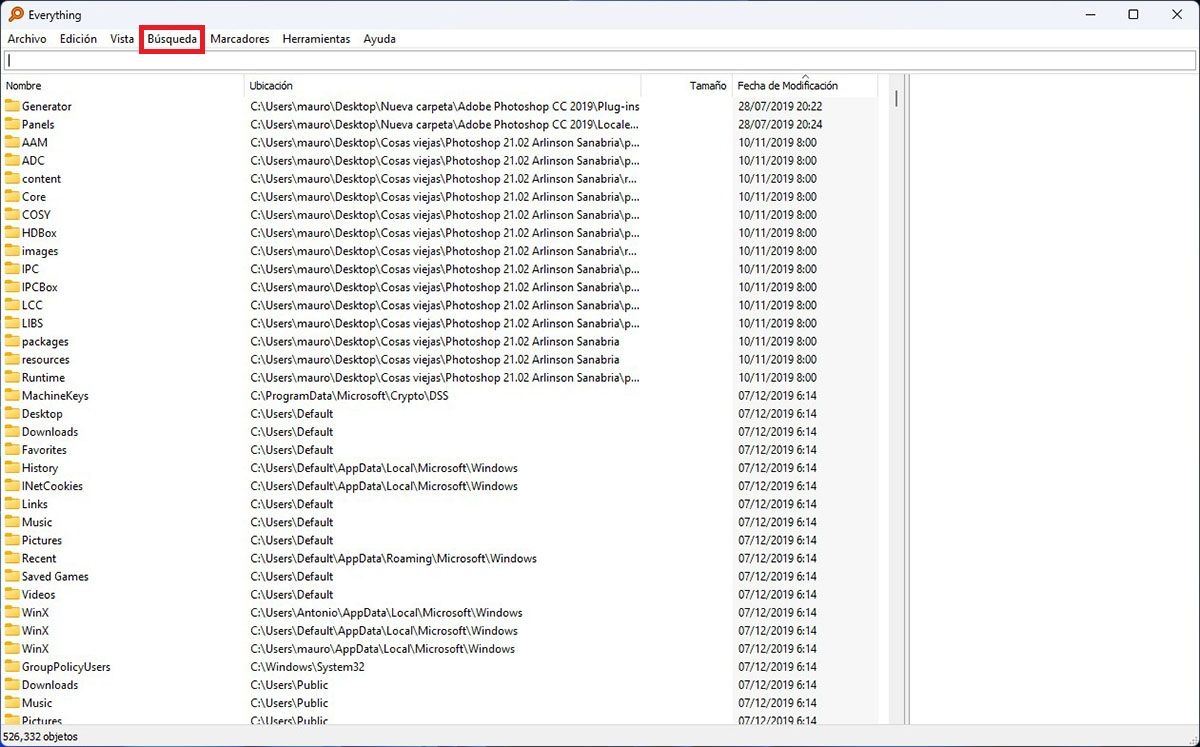Select the Recent folder name

point(39,558)
